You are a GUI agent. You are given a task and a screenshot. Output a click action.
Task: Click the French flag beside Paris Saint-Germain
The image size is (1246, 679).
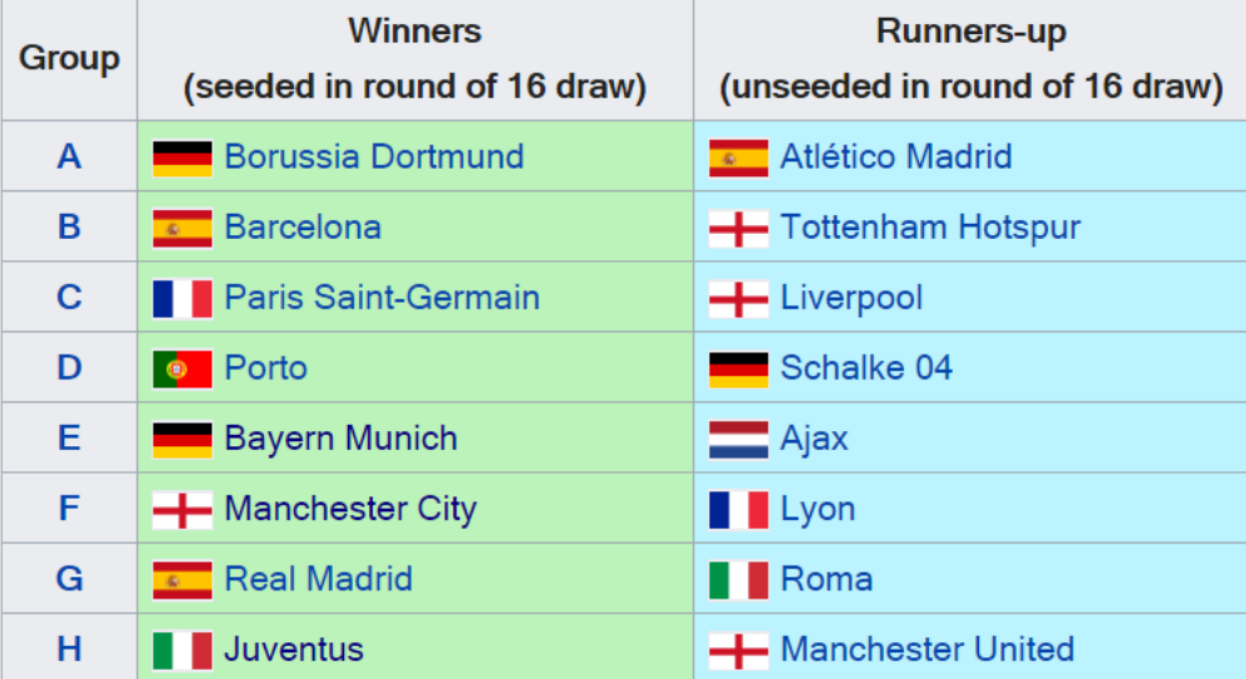[x=182, y=298]
